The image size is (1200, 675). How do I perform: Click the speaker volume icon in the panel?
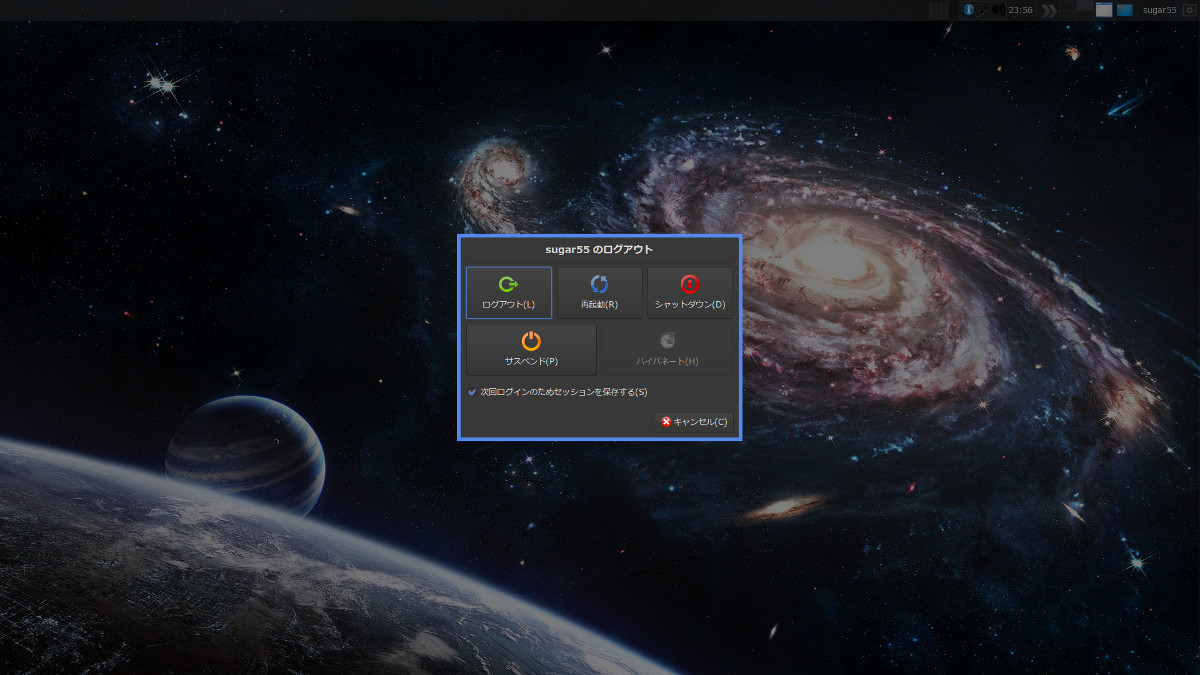click(x=997, y=10)
